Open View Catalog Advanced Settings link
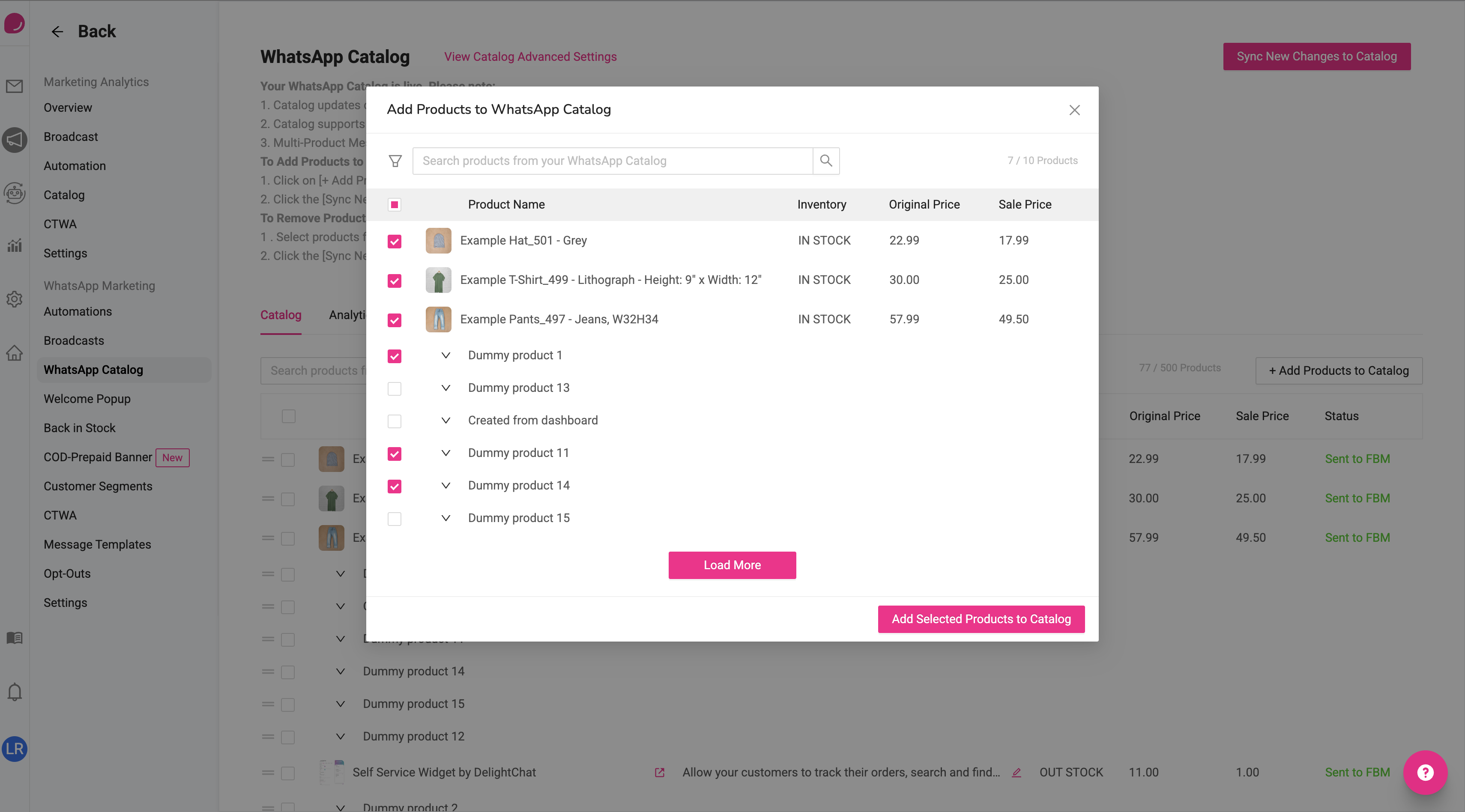The height and width of the screenshot is (812, 1465). [x=530, y=56]
